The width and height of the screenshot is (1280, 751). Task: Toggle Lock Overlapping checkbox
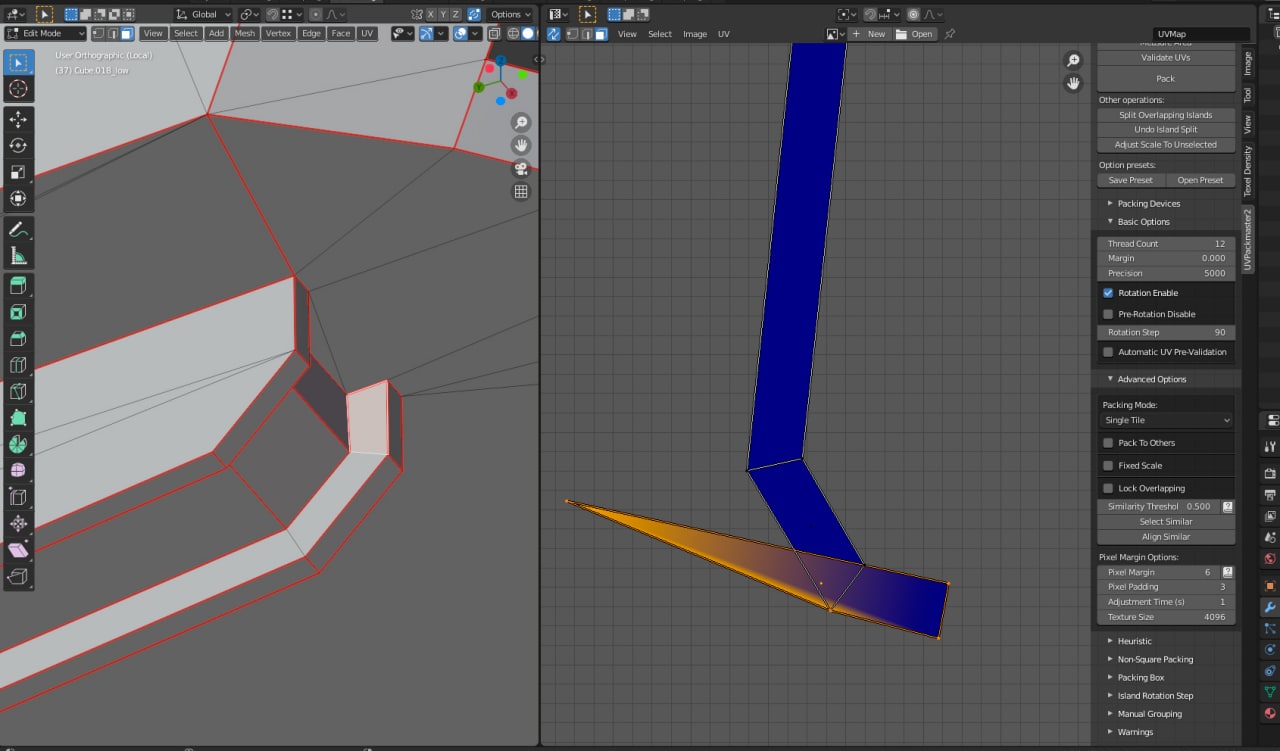coord(1108,488)
